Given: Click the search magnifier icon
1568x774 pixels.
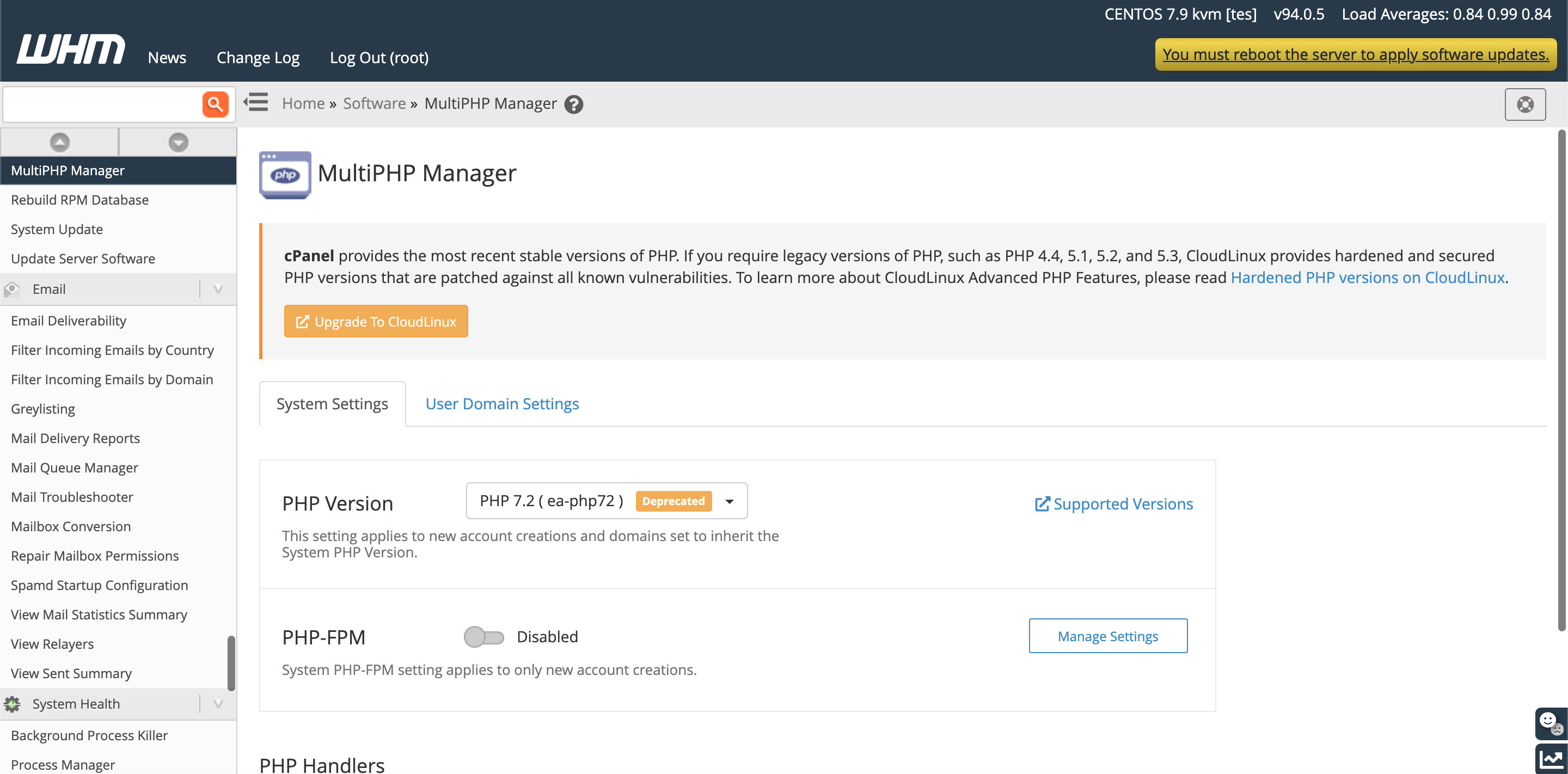Looking at the screenshot, I should tap(215, 103).
